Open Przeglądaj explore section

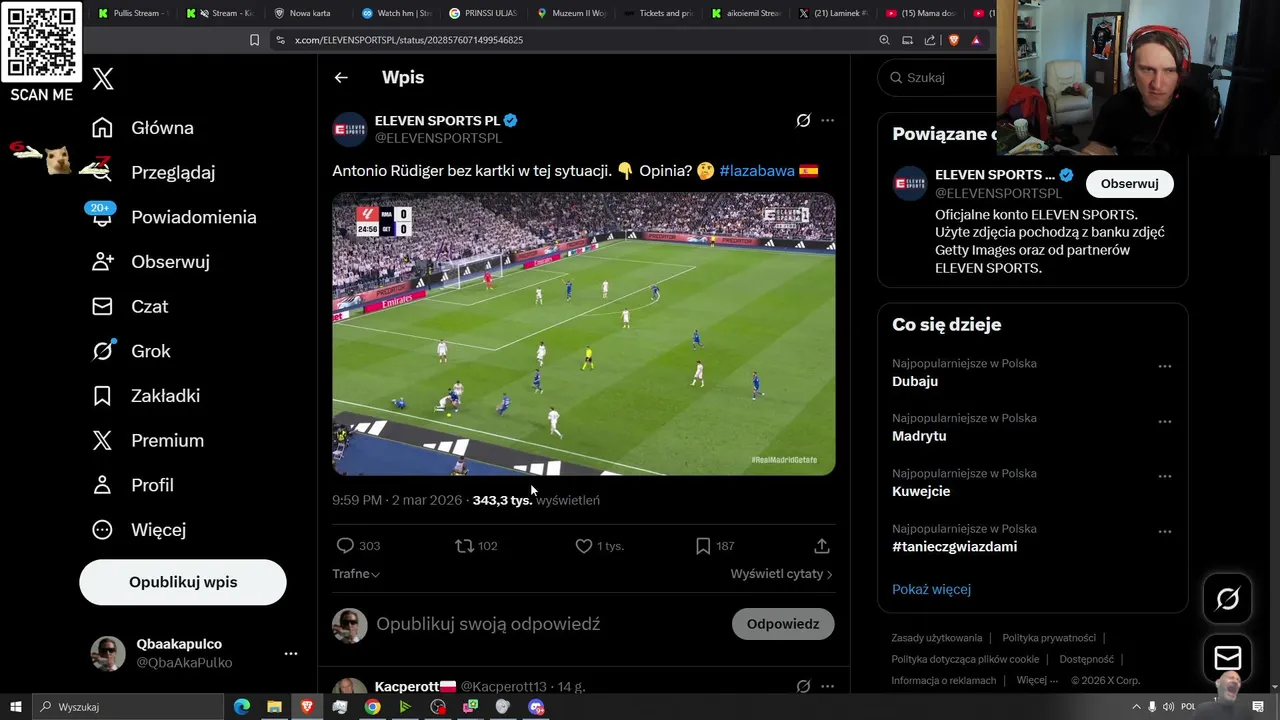point(152,172)
